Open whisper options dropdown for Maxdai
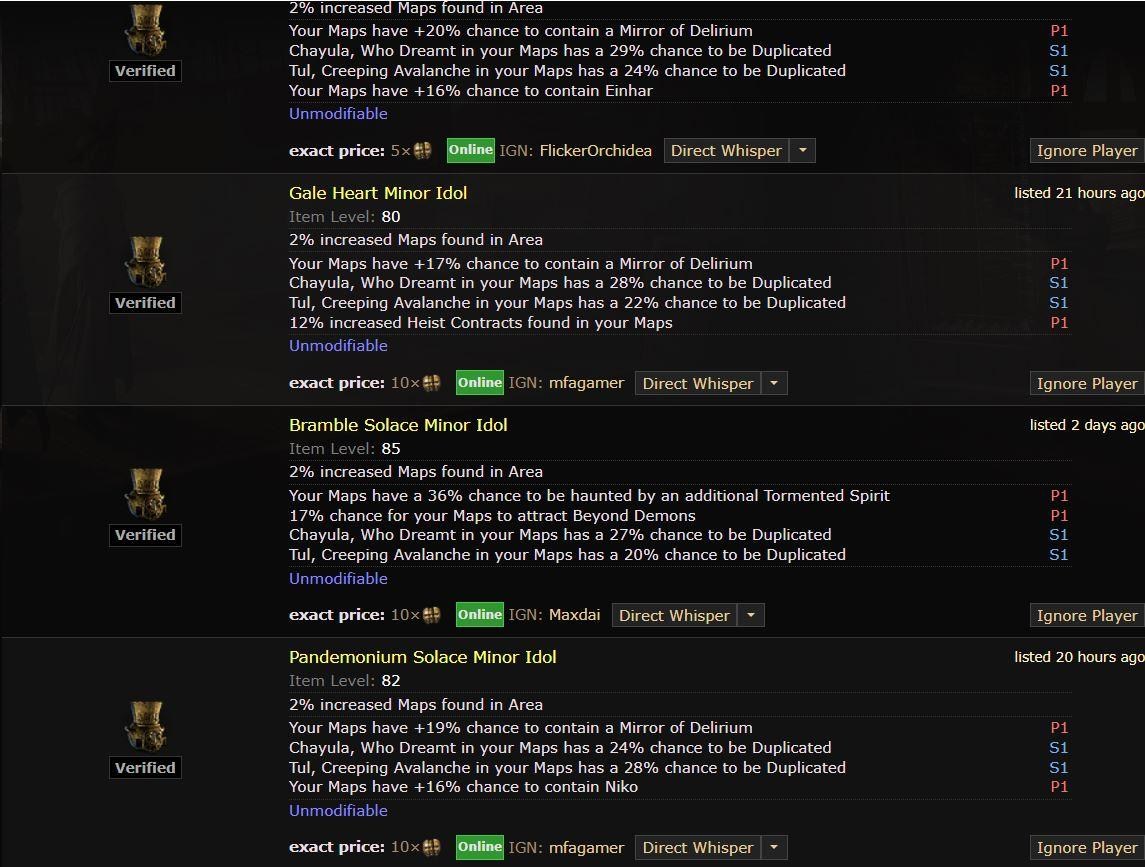Screen dimensions: 1145x867 point(751,616)
